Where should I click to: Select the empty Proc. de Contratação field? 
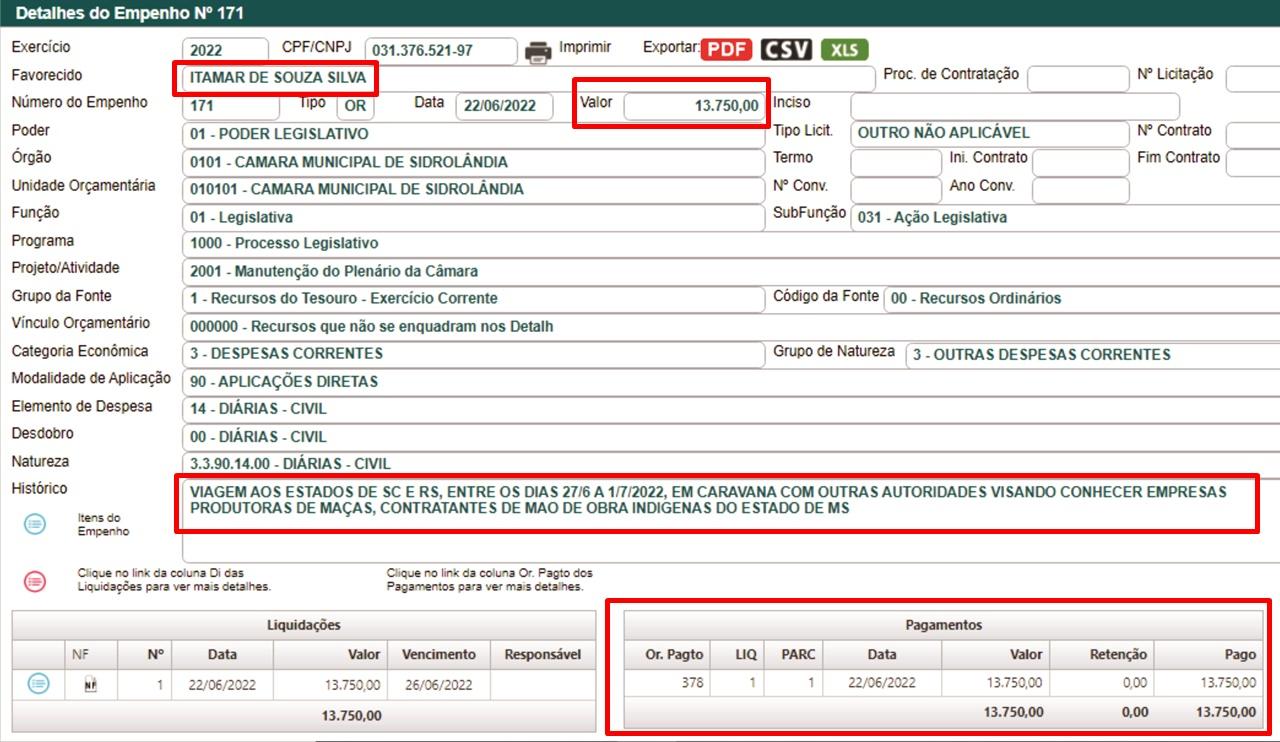click(1076, 78)
